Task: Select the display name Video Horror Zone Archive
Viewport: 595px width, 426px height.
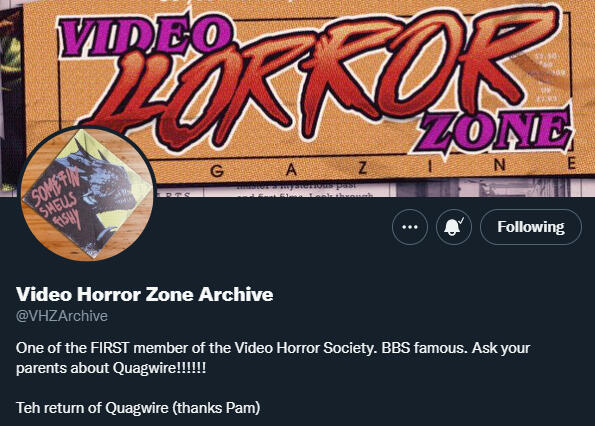Action: click(145, 294)
